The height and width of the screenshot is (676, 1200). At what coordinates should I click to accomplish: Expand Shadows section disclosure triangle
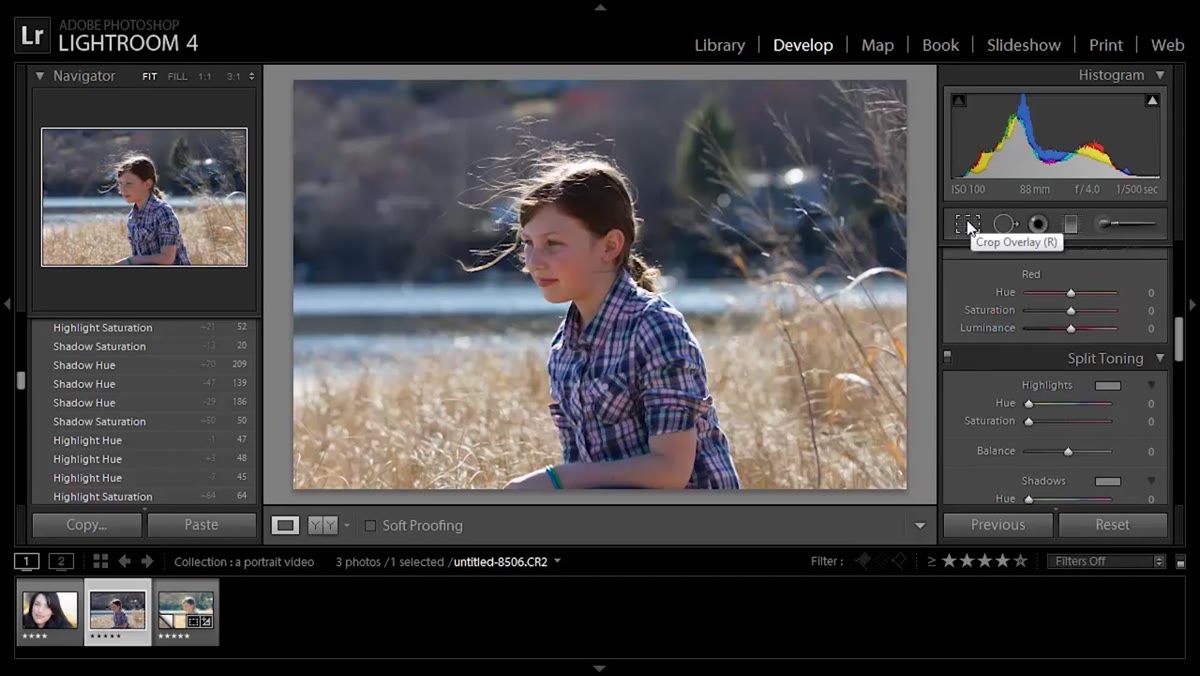pos(1151,481)
